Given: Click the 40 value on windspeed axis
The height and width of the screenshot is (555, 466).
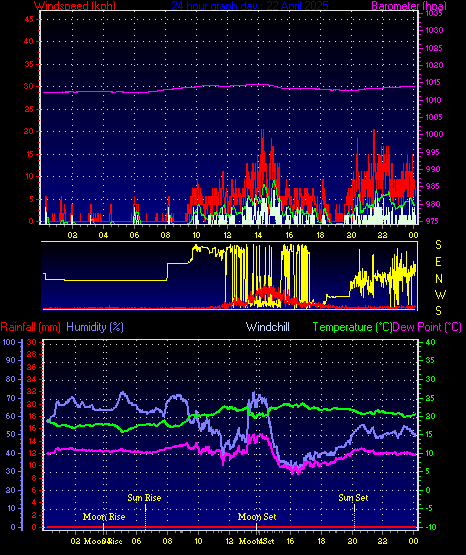Looking at the screenshot, I should pos(28,41).
